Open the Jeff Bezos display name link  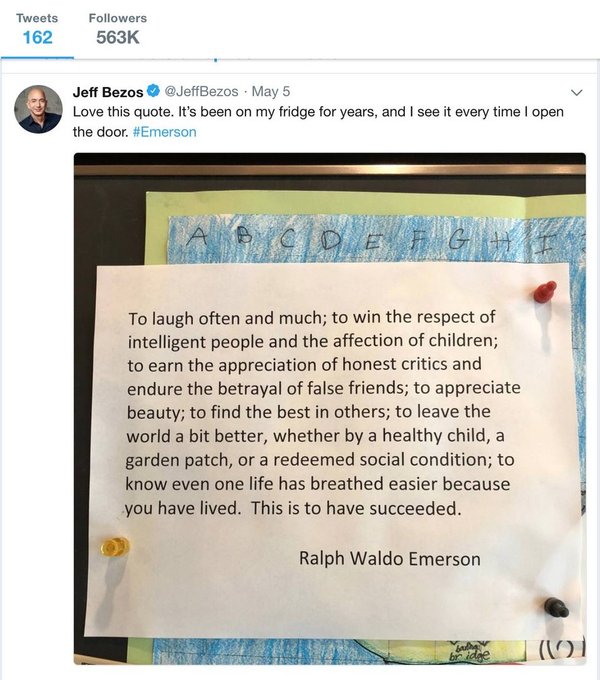[108, 92]
